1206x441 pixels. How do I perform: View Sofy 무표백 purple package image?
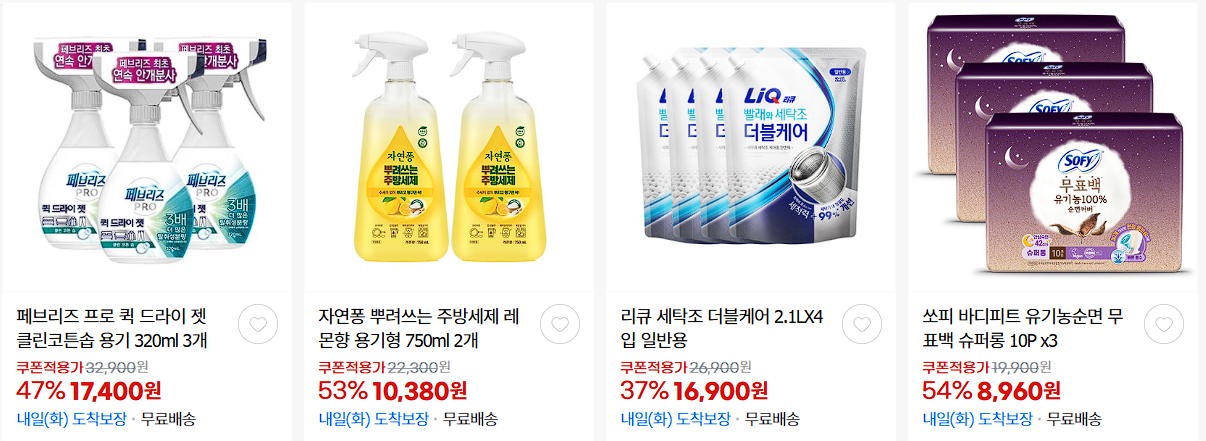[x=1052, y=147]
